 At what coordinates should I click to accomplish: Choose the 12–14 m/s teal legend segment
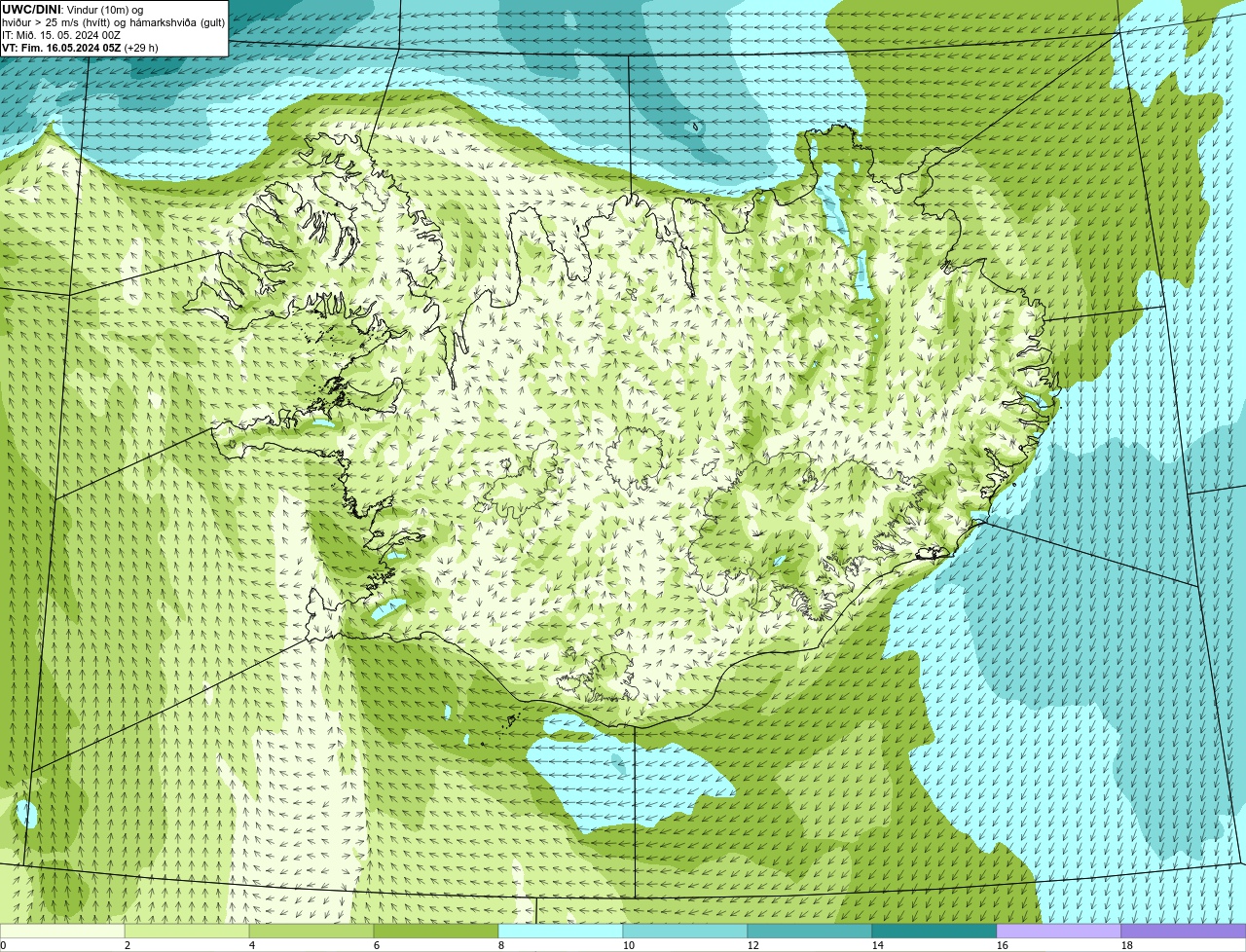[810, 932]
